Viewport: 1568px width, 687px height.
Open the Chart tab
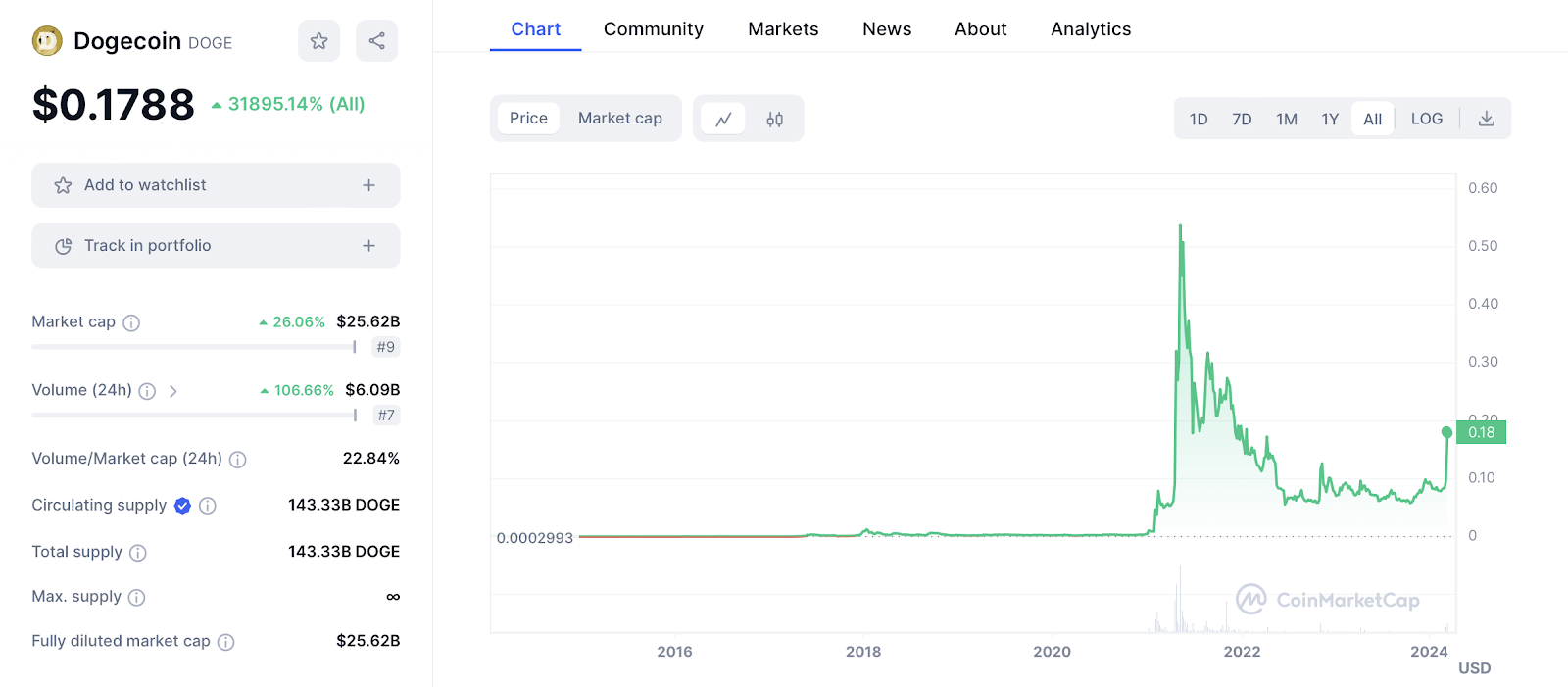point(536,29)
